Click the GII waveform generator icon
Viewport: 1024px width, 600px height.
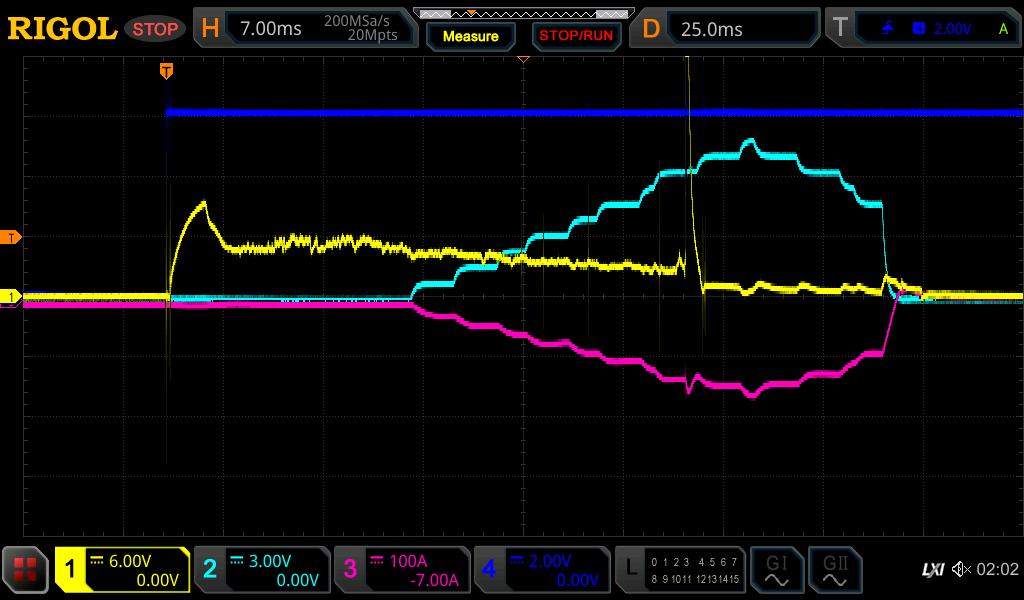point(835,570)
